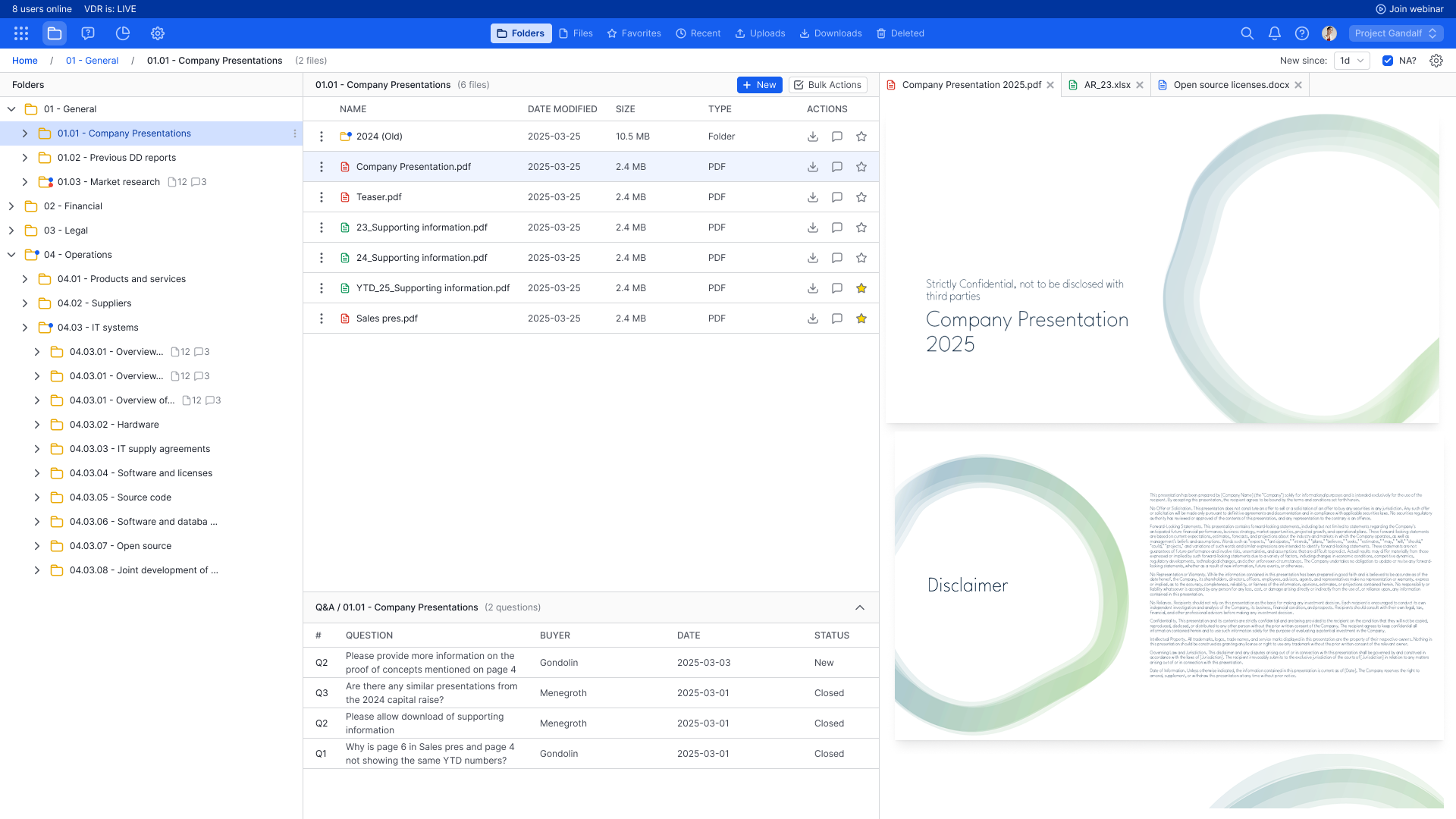Screen dimensions: 1456x819
Task: Unfavorite the Sales pres.pdf star
Action: pos(861,318)
